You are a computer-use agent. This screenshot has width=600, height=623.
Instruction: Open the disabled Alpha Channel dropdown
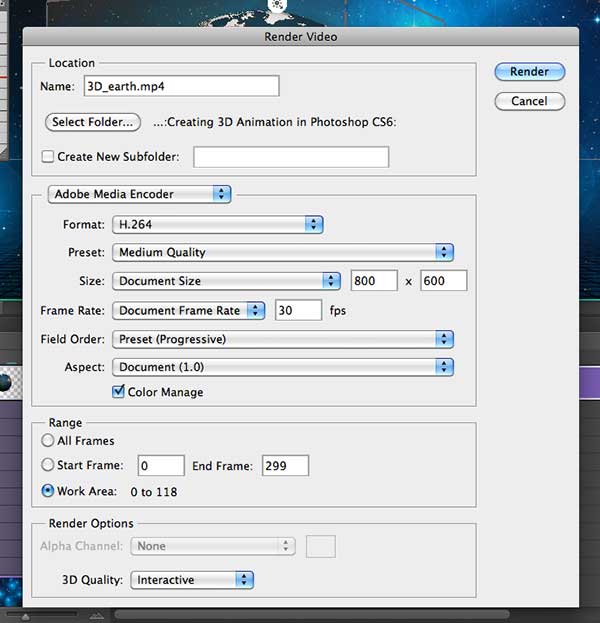pyautogui.click(x=213, y=546)
